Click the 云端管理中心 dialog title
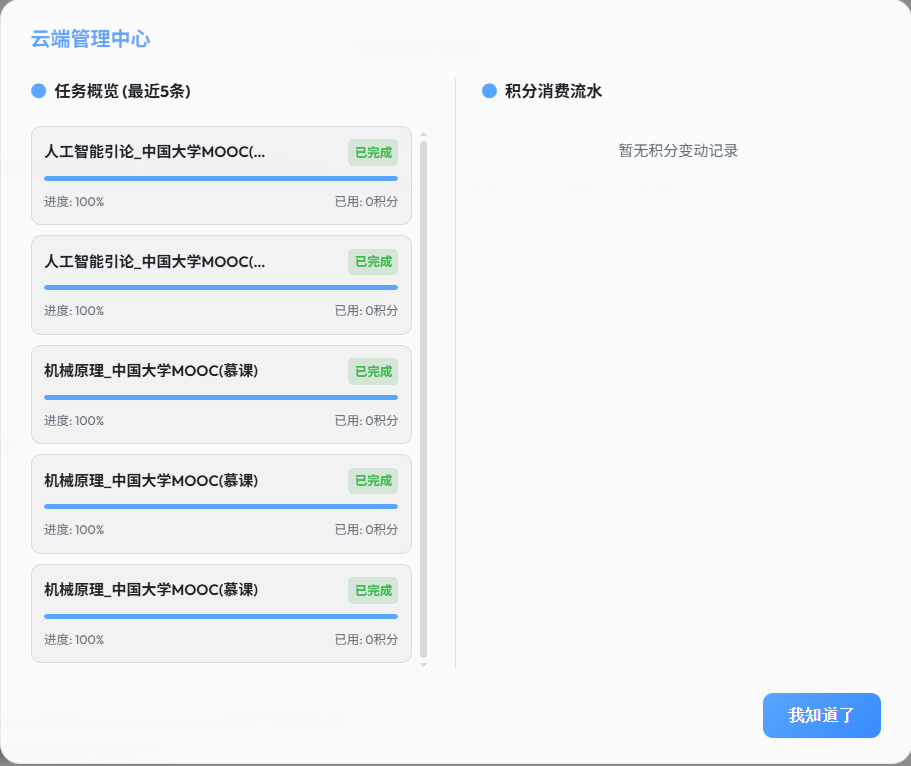This screenshot has height=766, width=911. pos(91,39)
